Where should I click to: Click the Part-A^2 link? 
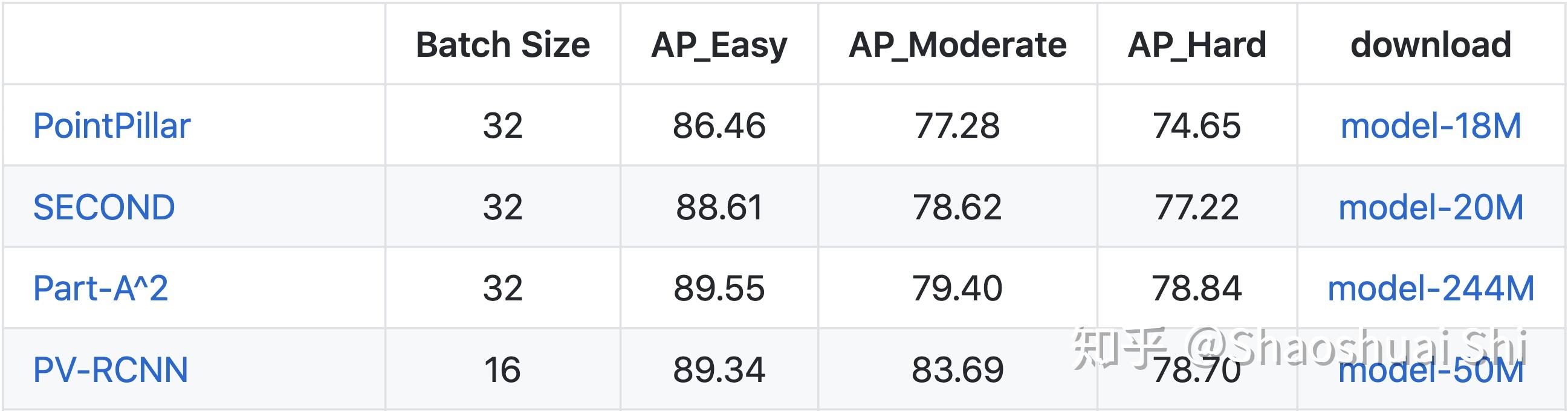click(100, 288)
